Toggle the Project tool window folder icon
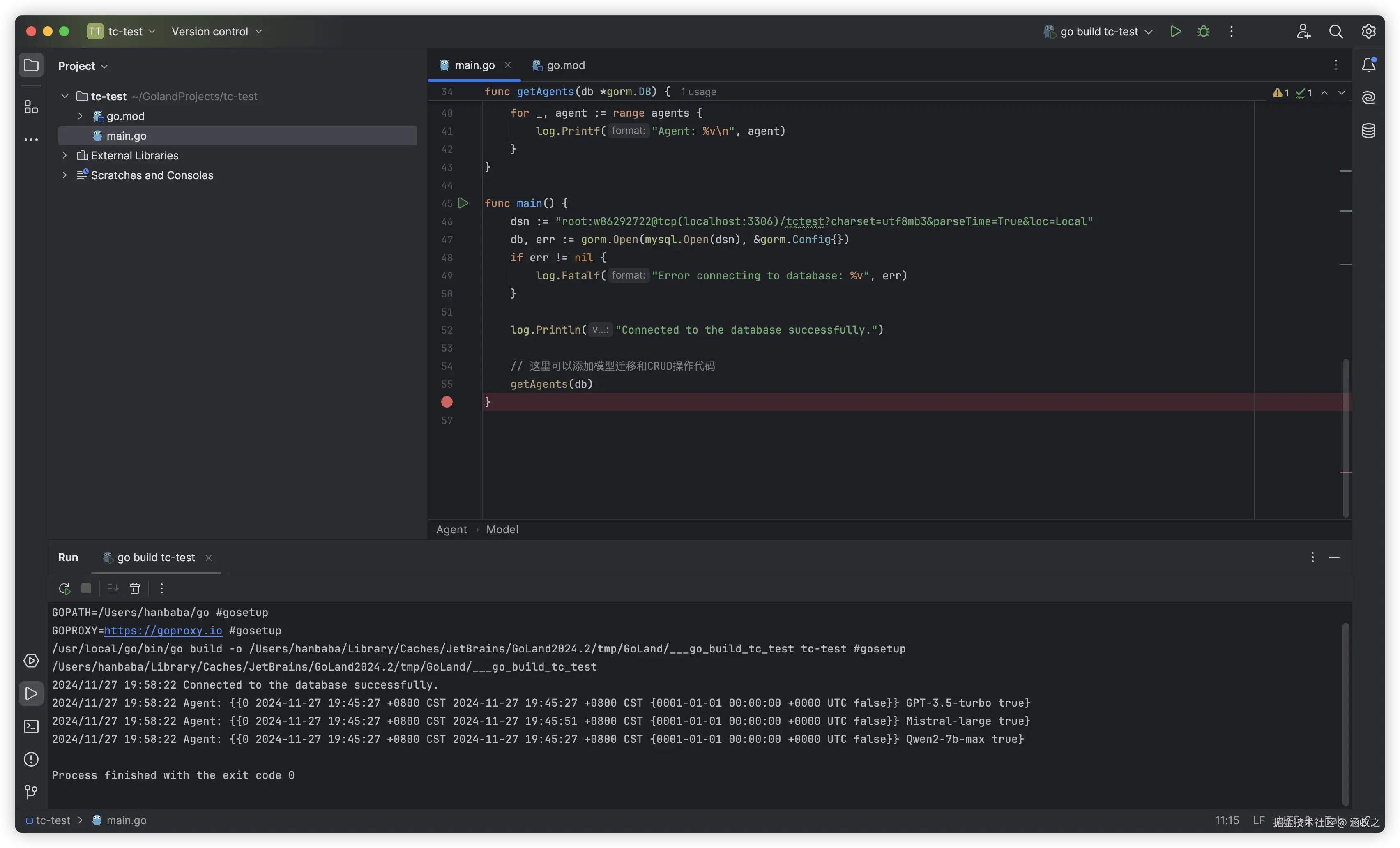This screenshot has height=848, width=1400. pyautogui.click(x=31, y=65)
